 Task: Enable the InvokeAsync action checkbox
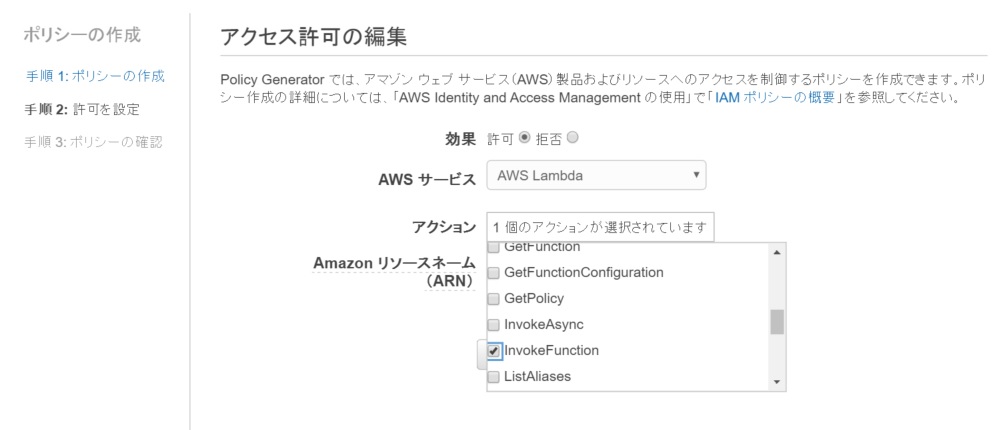[493, 325]
